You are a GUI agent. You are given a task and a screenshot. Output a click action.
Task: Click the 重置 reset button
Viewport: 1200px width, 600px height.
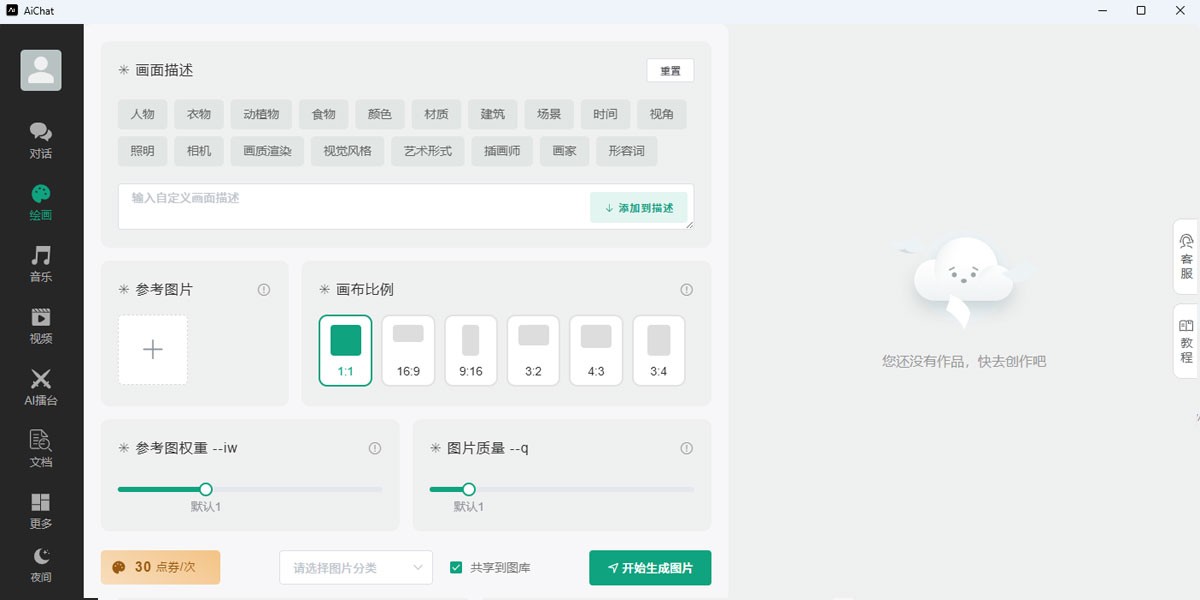(669, 71)
